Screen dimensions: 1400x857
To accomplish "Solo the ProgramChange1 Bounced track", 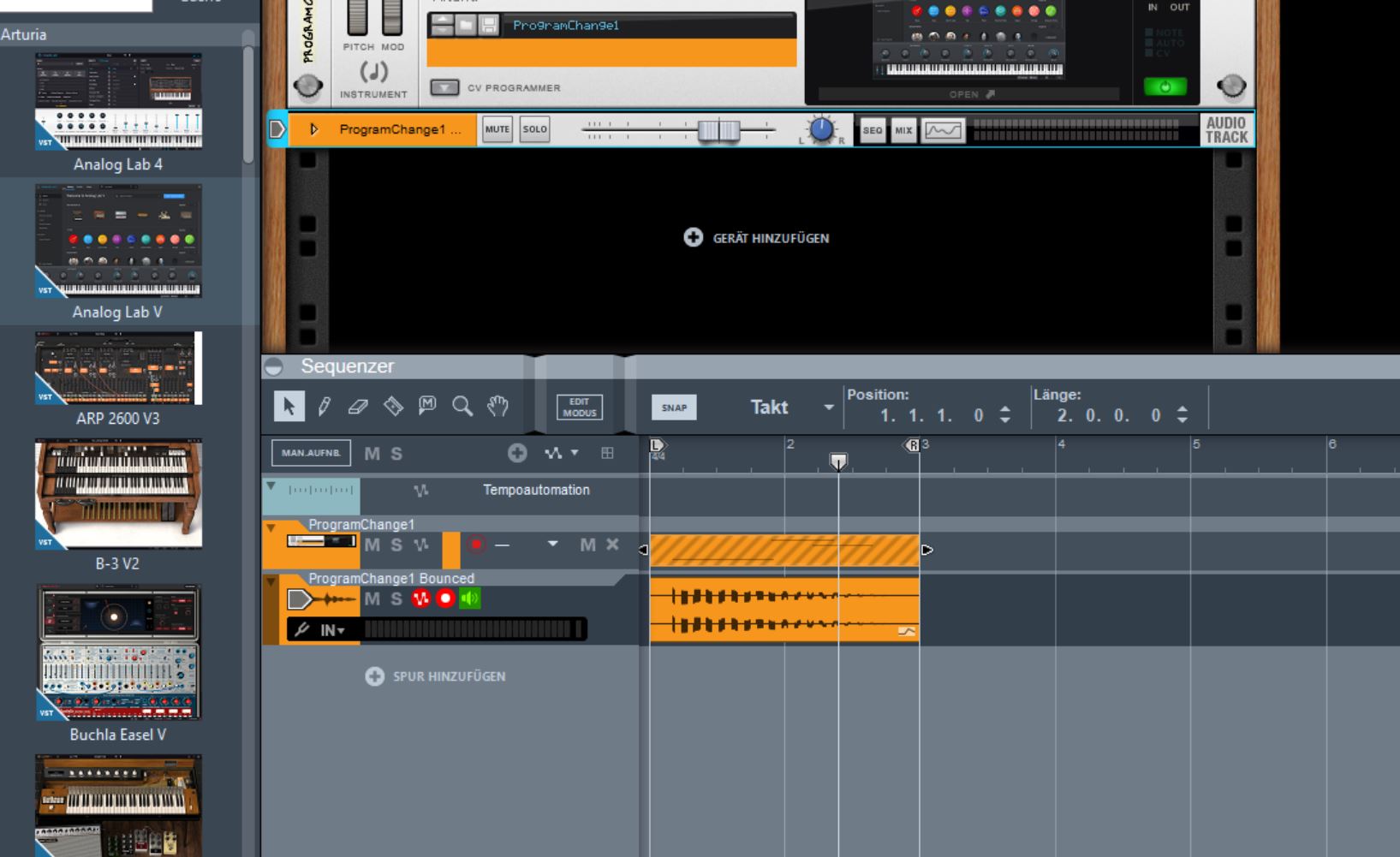I will (x=396, y=598).
